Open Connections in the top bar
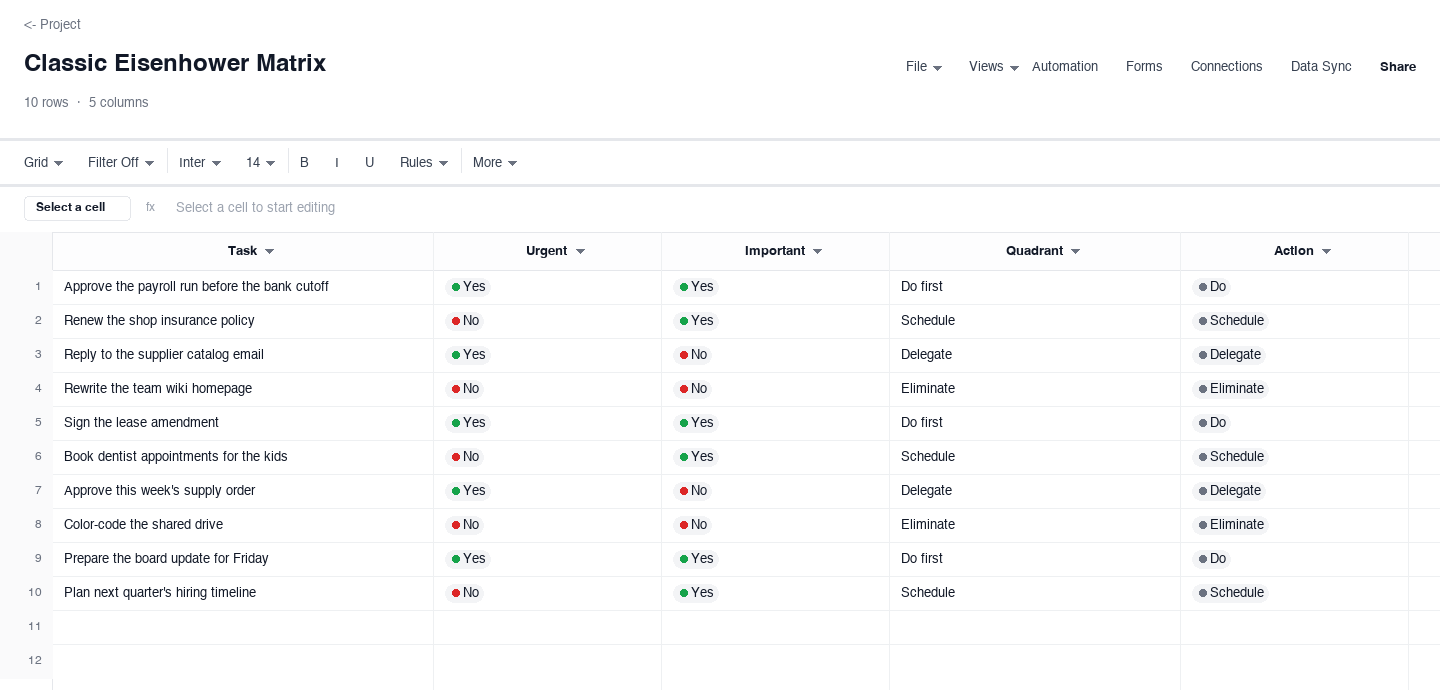Viewport: 1440px width, 690px height. (1226, 67)
